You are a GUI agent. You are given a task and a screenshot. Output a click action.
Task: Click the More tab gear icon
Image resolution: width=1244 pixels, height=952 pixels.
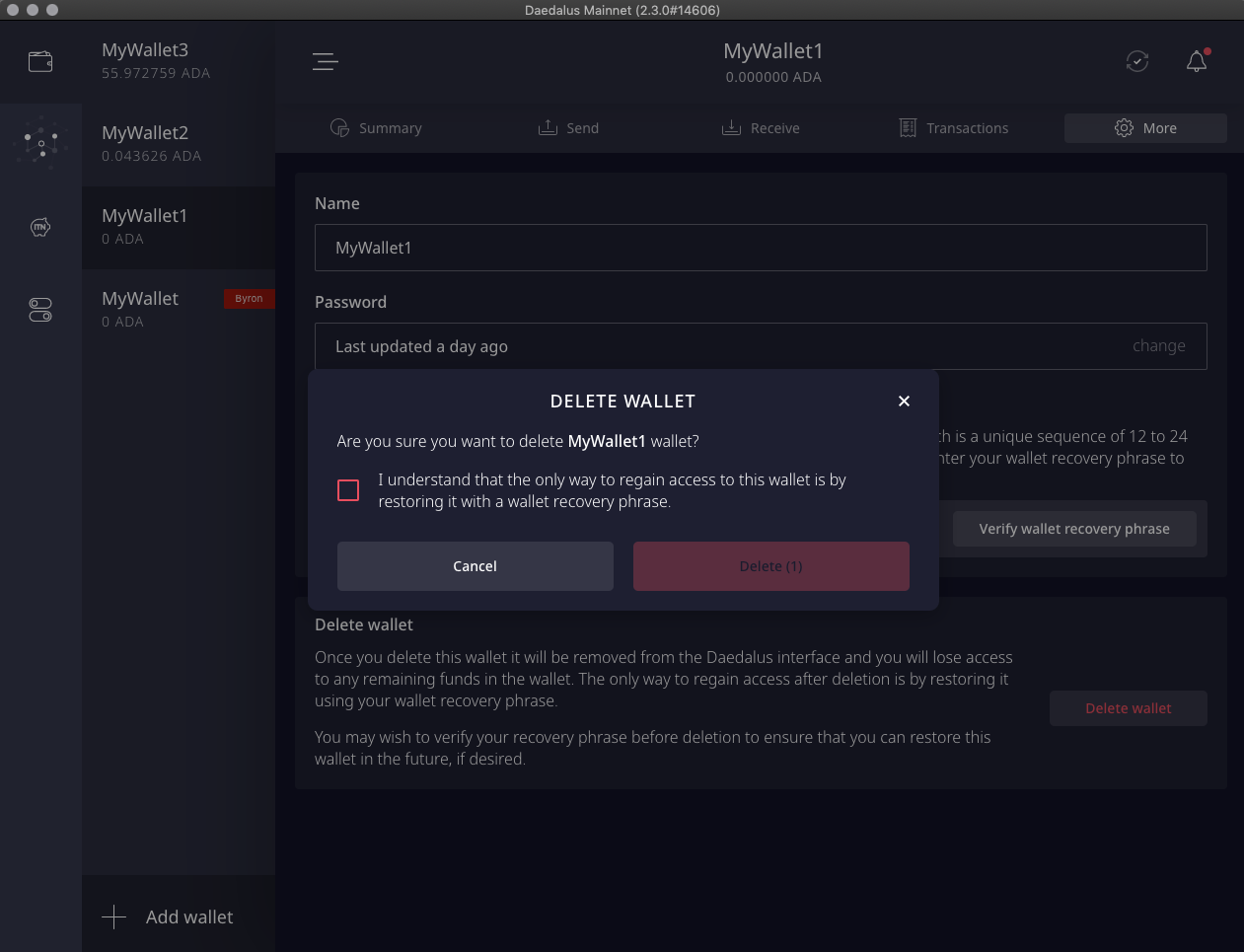(1124, 128)
